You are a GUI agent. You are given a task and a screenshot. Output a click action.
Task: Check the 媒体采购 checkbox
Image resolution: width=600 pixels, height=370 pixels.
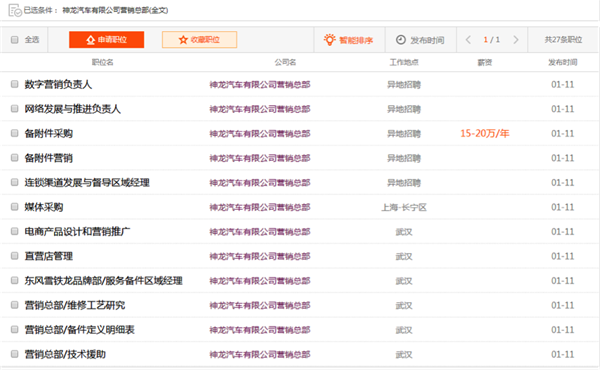pyautogui.click(x=15, y=207)
